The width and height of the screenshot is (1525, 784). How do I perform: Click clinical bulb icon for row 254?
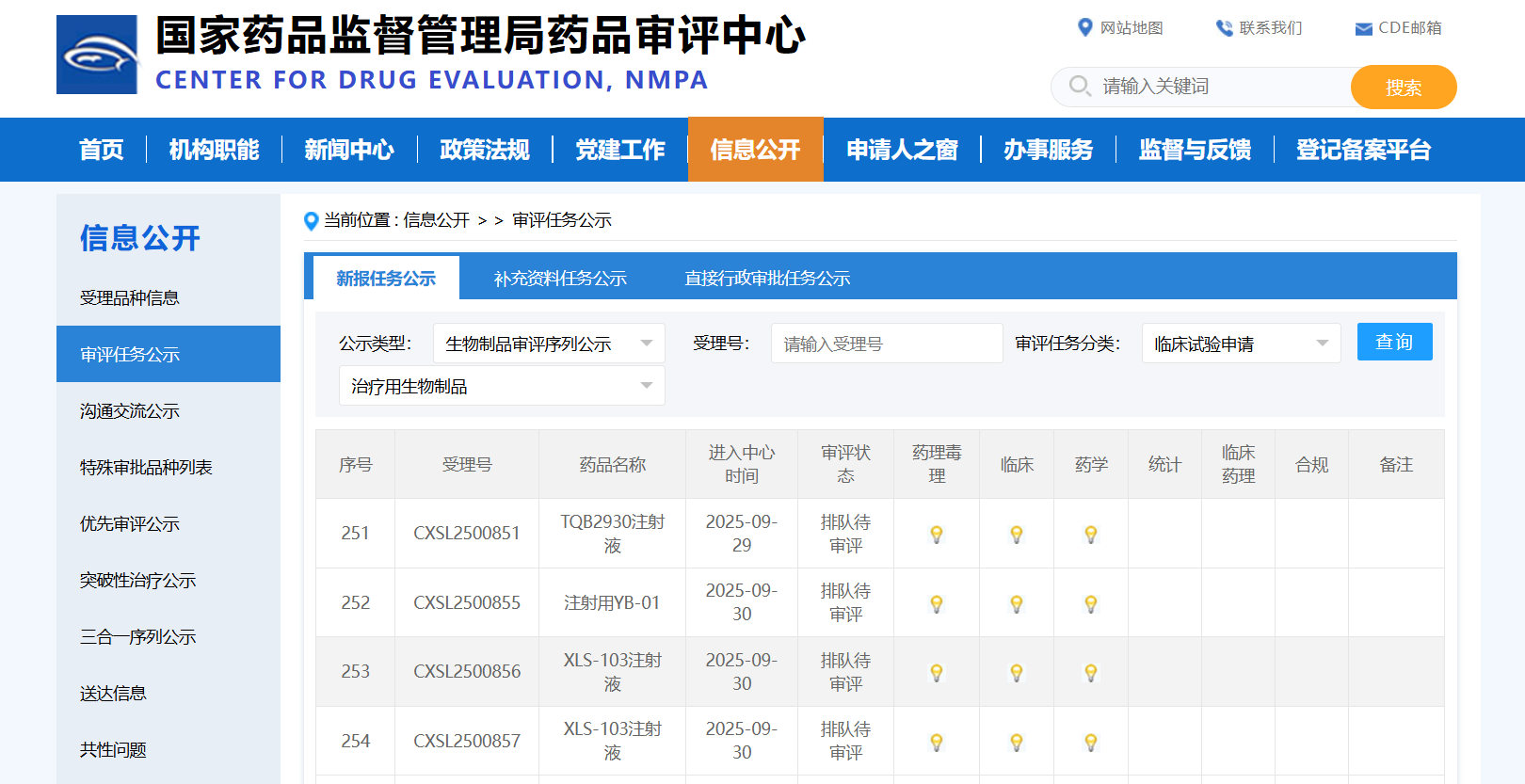click(1017, 743)
